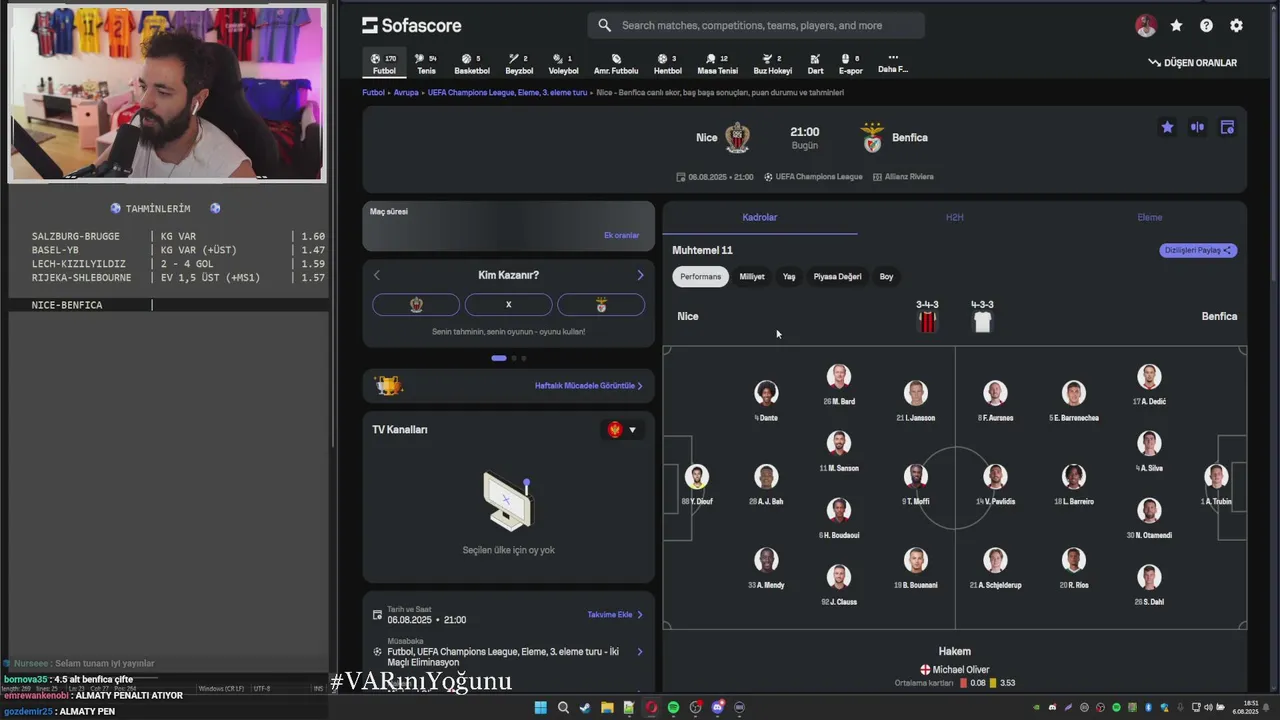Click the add-to-calendar icon in match header
1280x720 pixels.
click(1227, 127)
